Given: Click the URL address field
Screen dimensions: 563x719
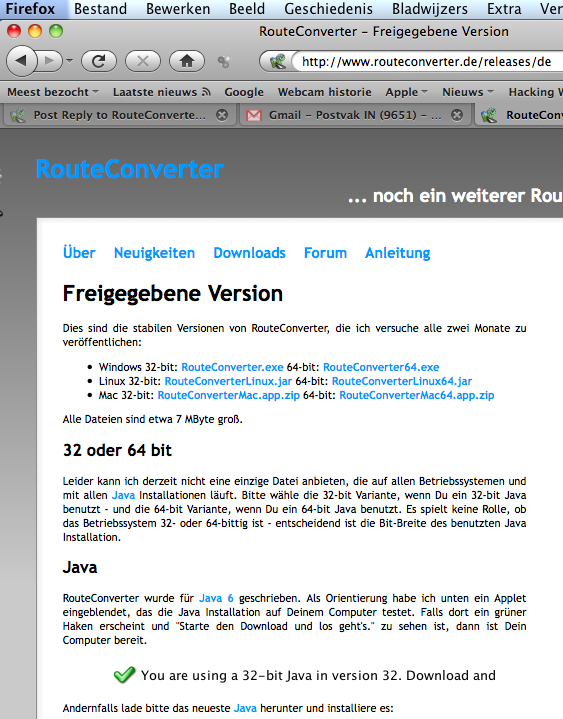Looking at the screenshot, I should click(426, 61).
